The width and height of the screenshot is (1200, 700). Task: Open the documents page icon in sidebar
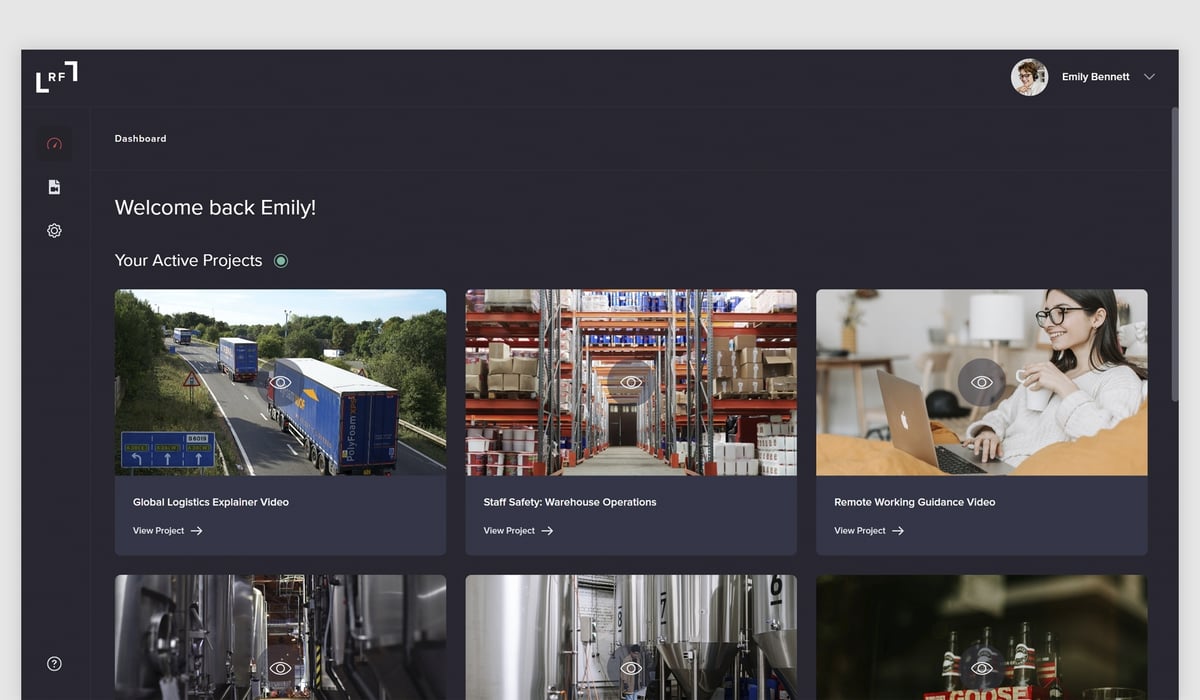54,187
